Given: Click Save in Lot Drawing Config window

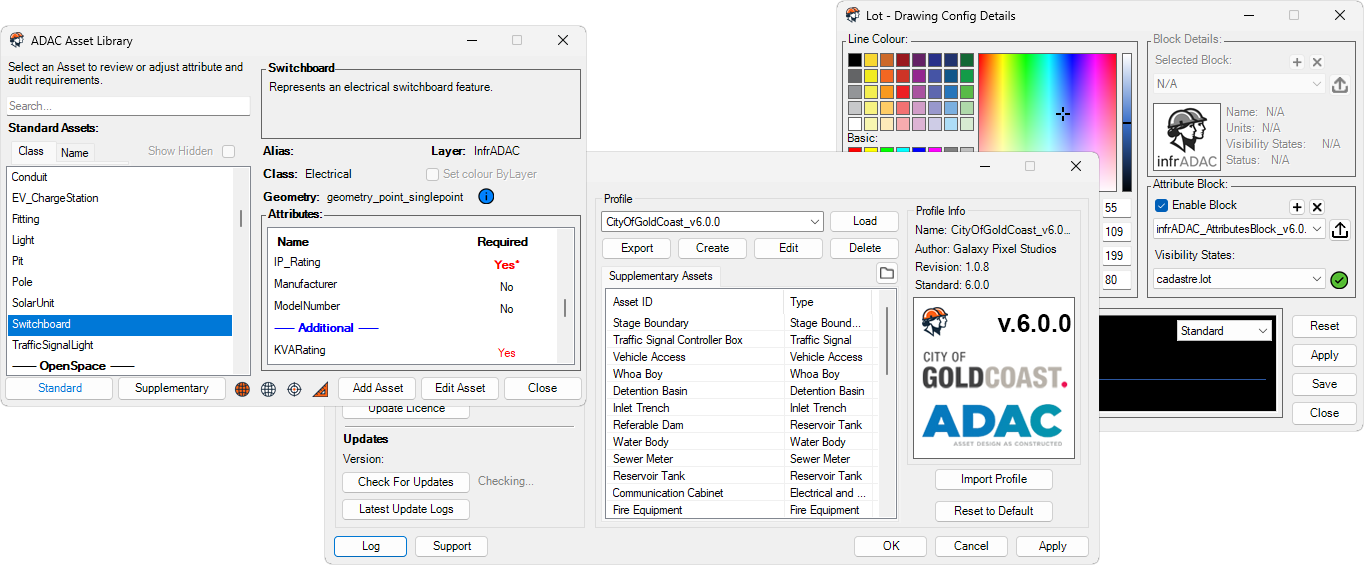Looking at the screenshot, I should pos(1324,384).
